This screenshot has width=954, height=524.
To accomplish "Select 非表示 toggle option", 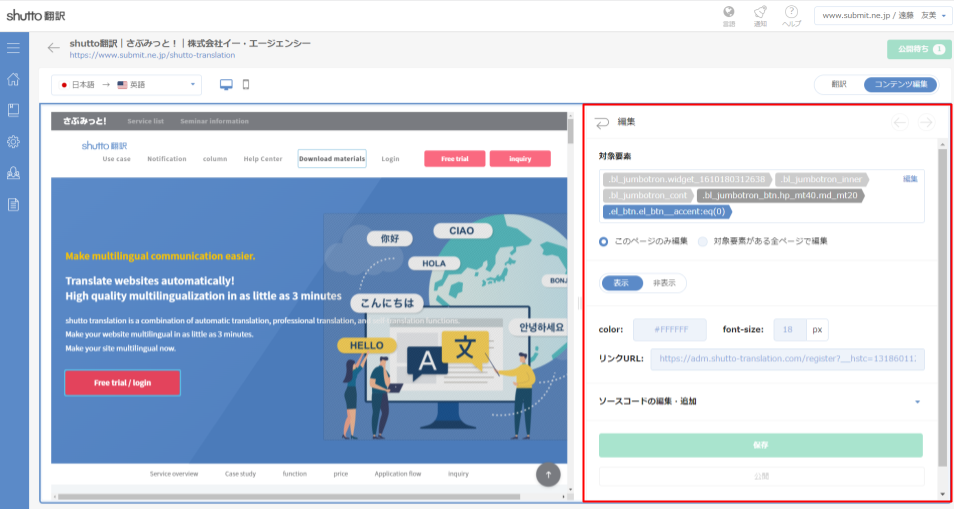I will pos(664,283).
